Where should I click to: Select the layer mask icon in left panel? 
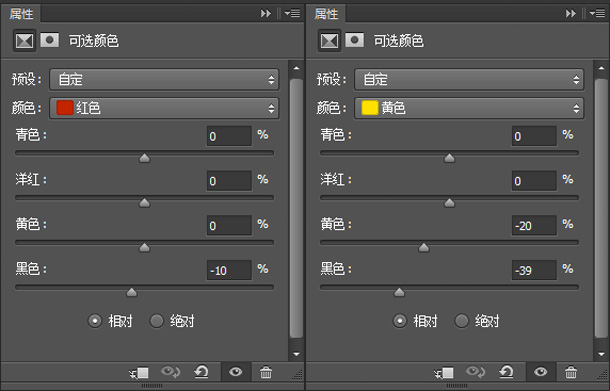[x=50, y=40]
